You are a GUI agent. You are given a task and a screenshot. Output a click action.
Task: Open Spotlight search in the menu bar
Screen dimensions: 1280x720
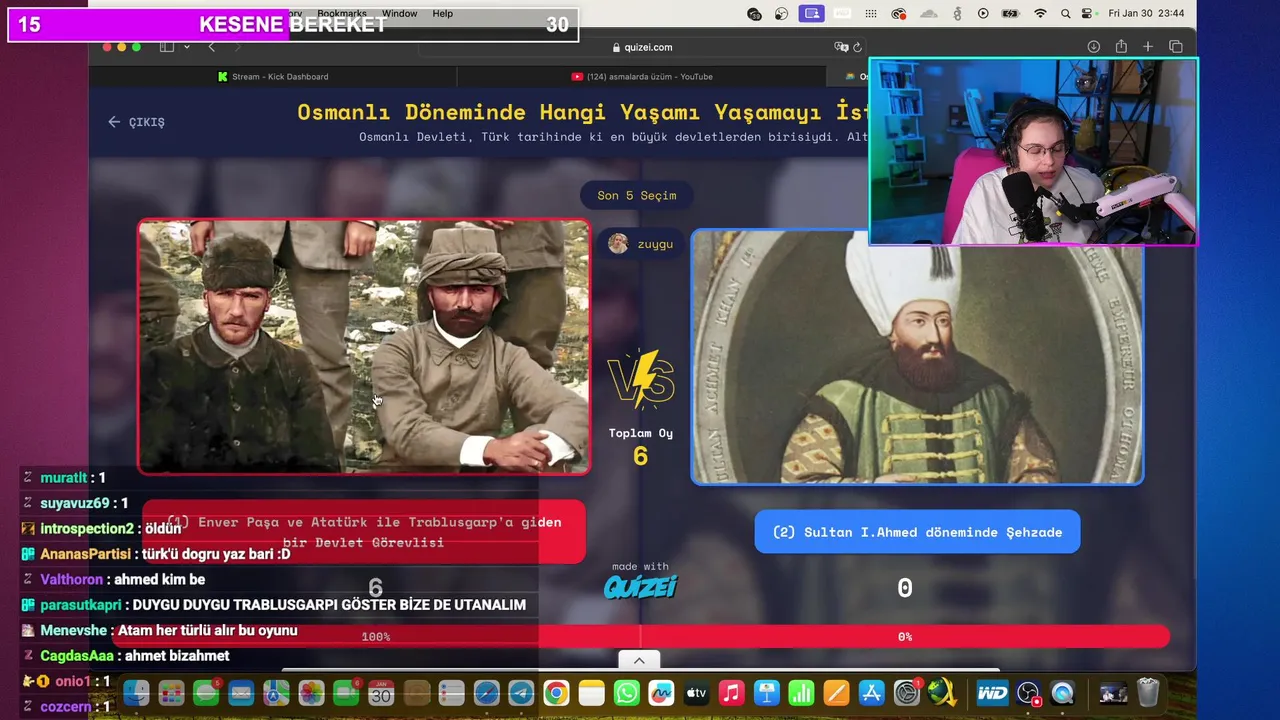tap(1066, 14)
